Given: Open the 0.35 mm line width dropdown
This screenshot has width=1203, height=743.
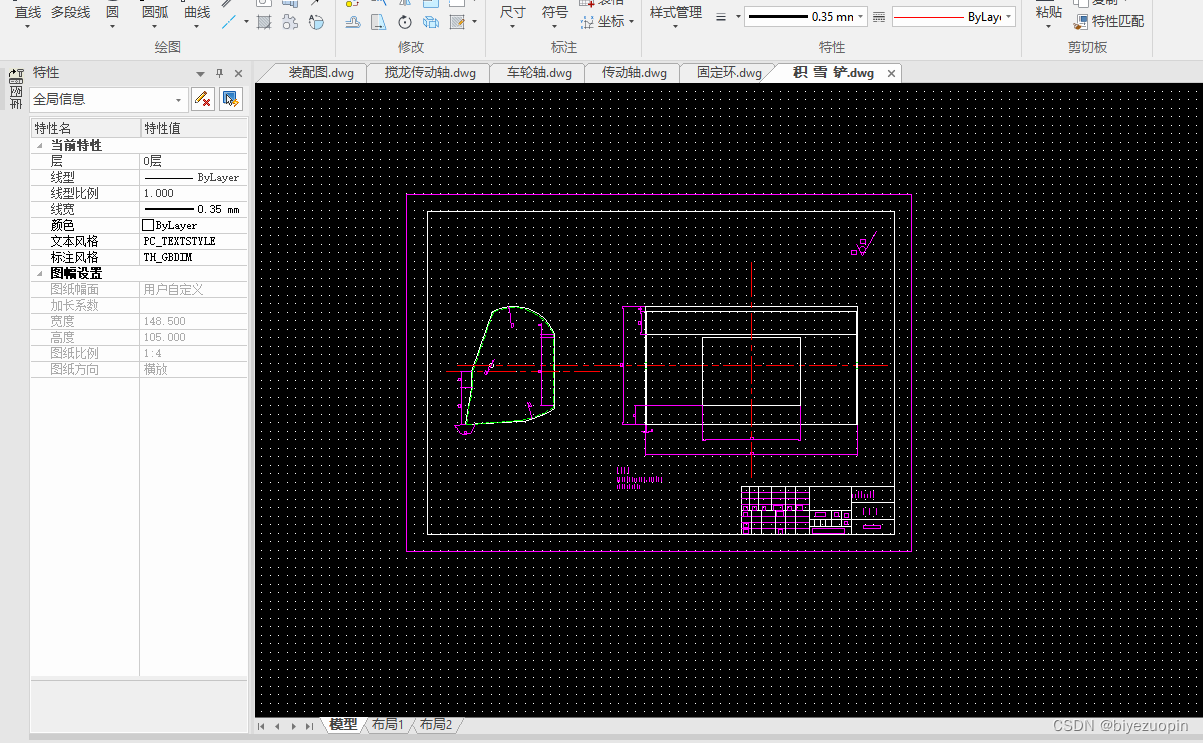Looking at the screenshot, I should [860, 17].
